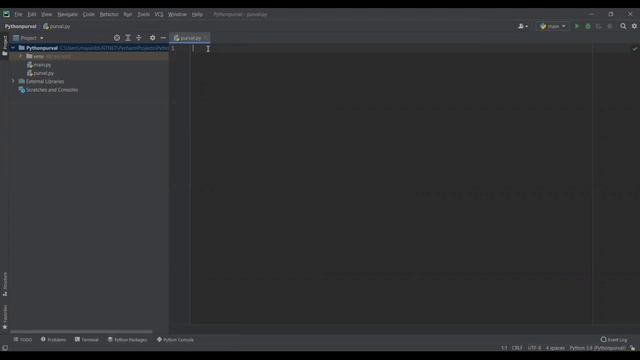640x360 pixels.
Task: Click Expand All icon in Project panel
Action: (x=128, y=38)
